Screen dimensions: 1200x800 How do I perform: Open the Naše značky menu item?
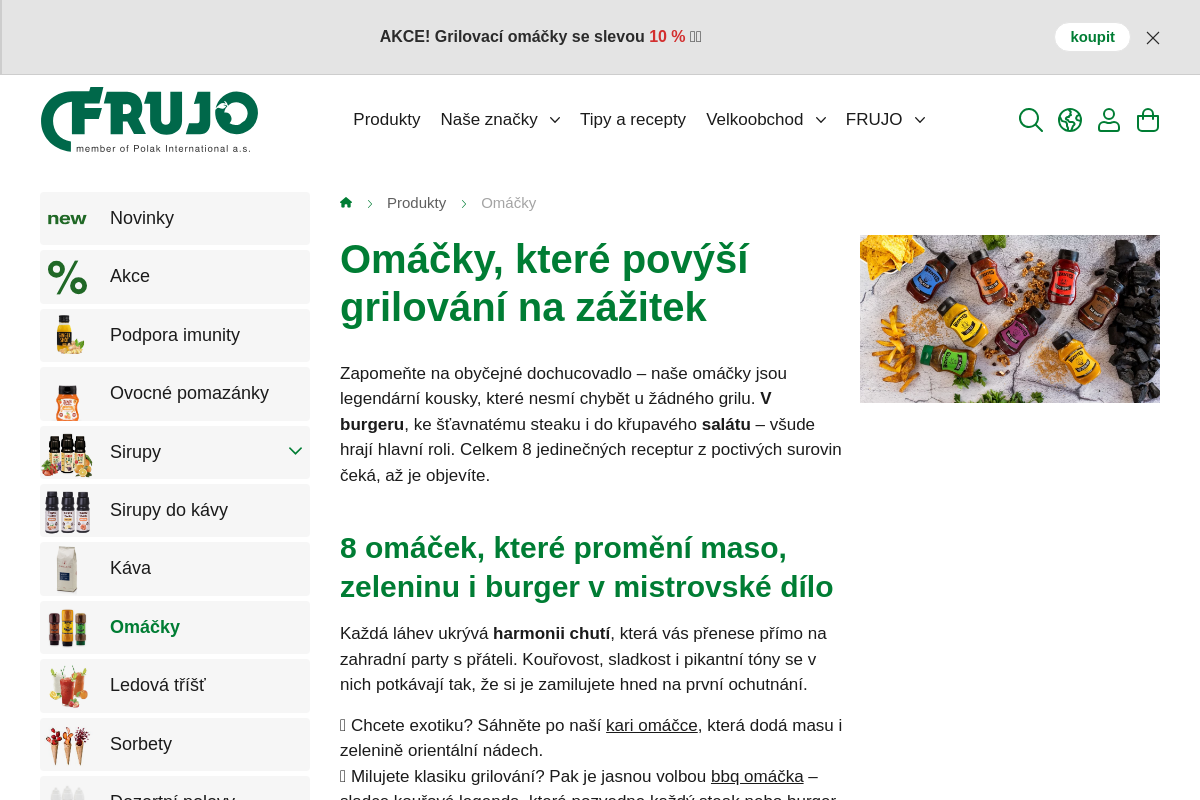pos(489,120)
